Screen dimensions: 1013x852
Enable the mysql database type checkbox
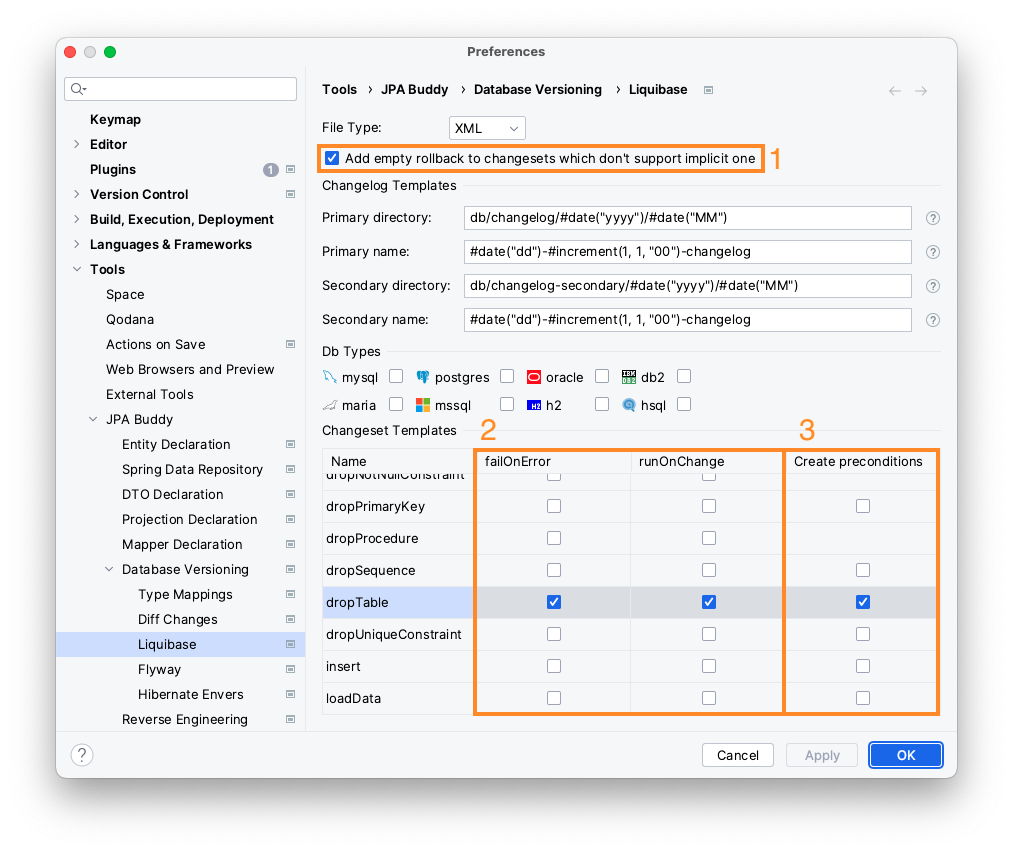tap(396, 376)
